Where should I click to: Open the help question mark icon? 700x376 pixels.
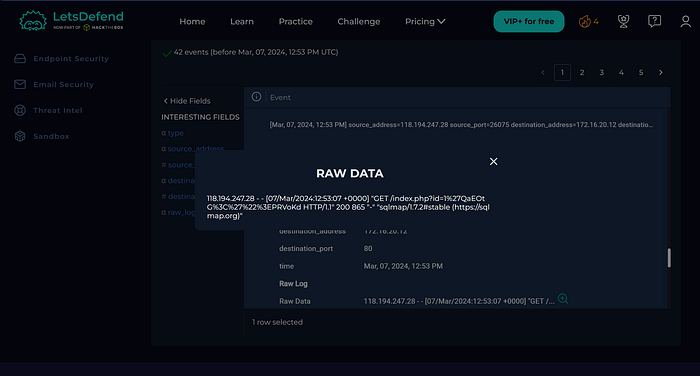[x=654, y=21]
